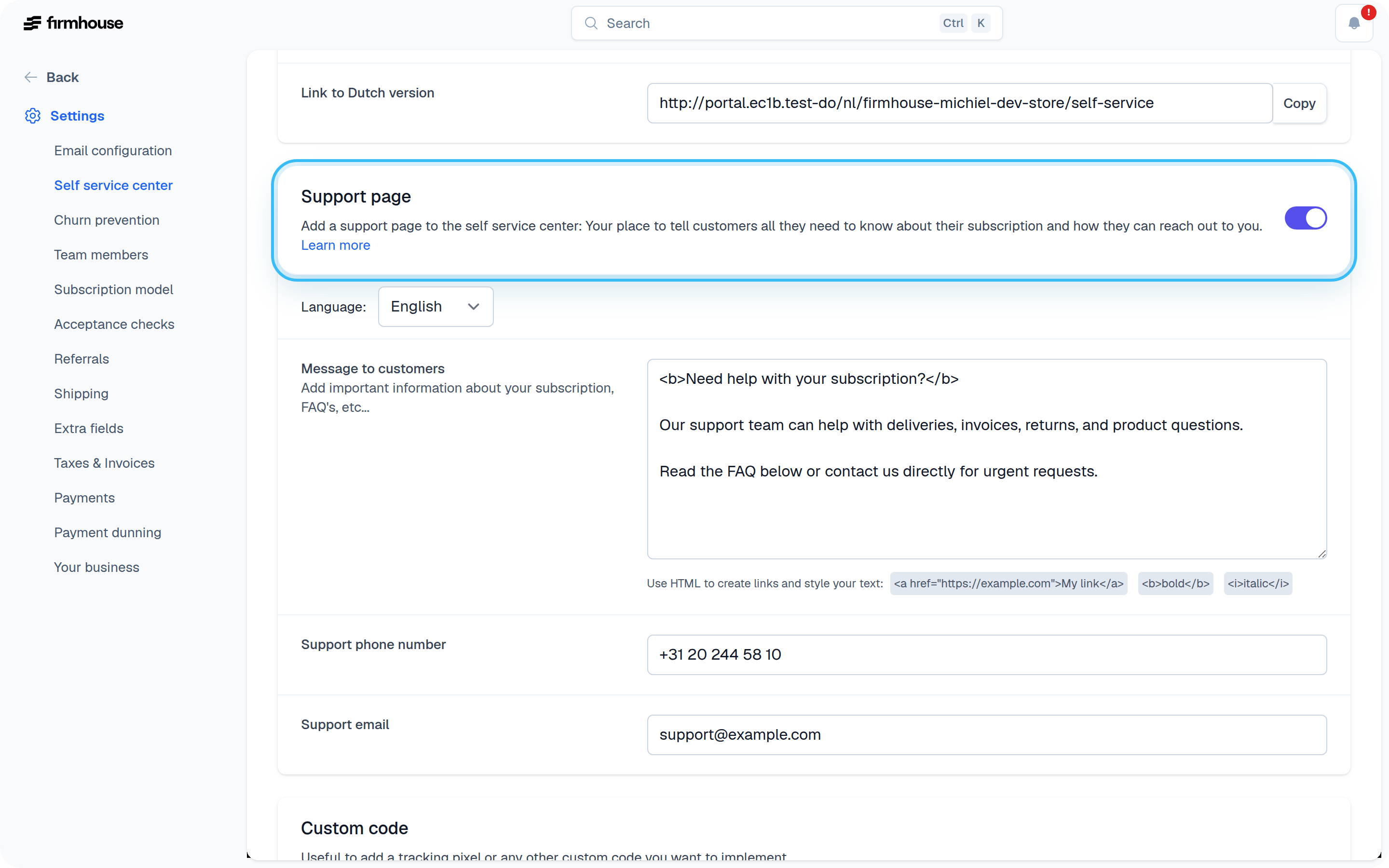Open Subscription model settings
The width and height of the screenshot is (1389, 868).
point(114,289)
